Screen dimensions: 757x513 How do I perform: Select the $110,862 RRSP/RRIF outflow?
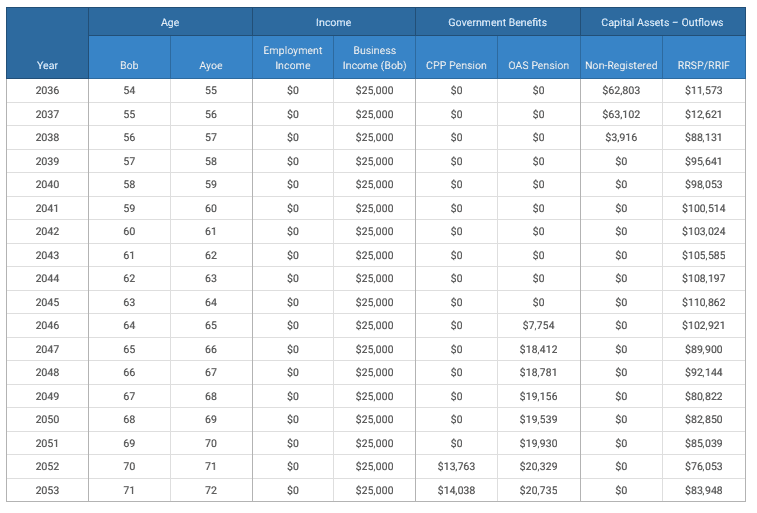[703, 302]
